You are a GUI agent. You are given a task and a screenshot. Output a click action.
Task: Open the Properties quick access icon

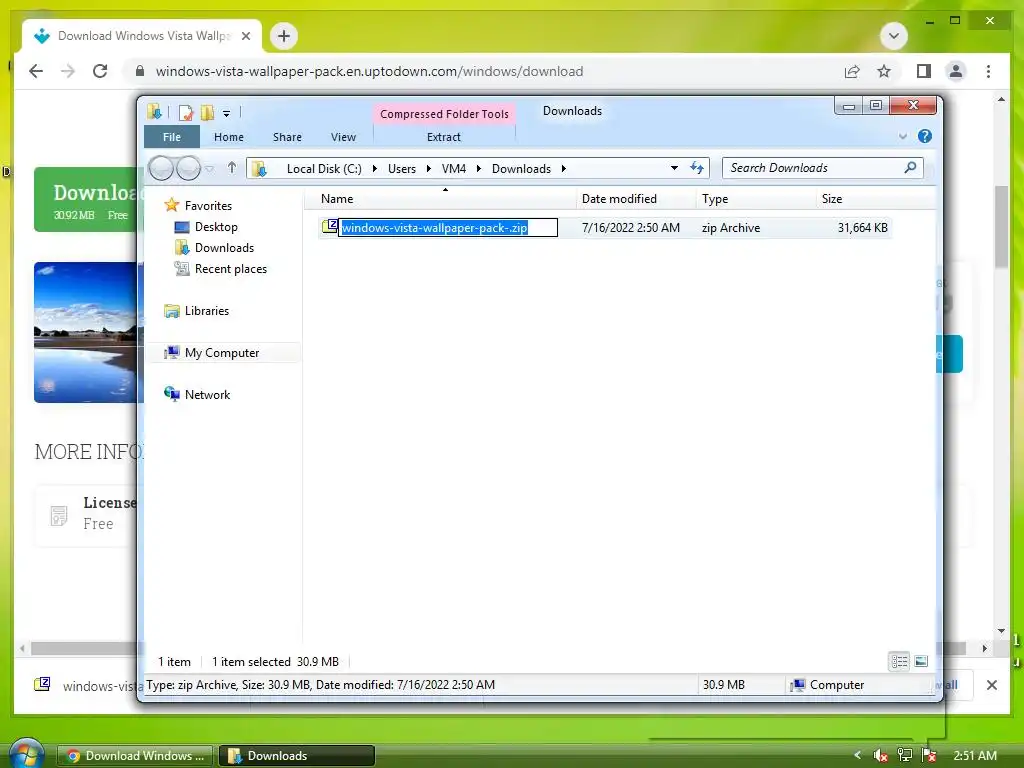click(185, 112)
